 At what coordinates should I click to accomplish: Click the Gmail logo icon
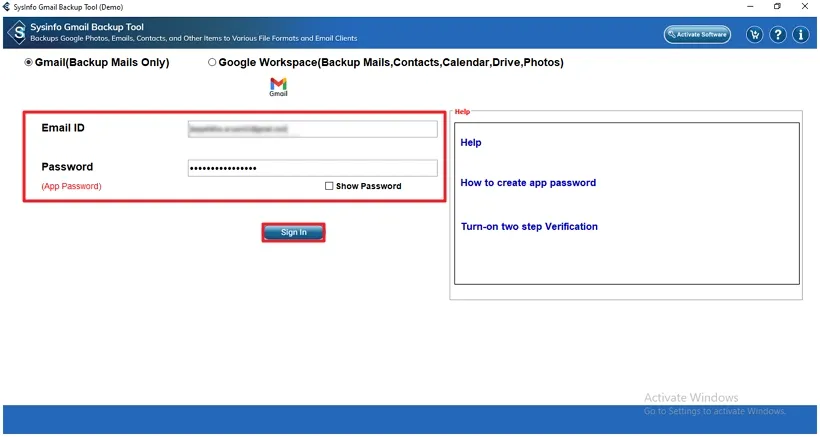(x=278, y=87)
